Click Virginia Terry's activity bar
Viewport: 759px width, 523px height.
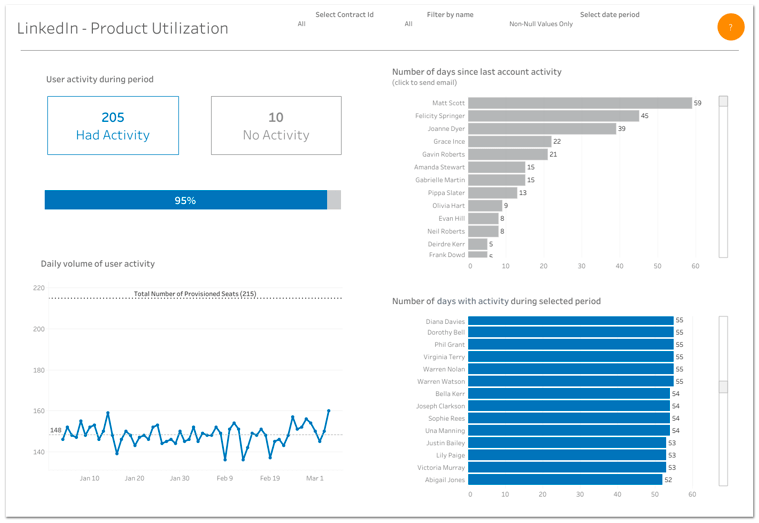pos(571,357)
